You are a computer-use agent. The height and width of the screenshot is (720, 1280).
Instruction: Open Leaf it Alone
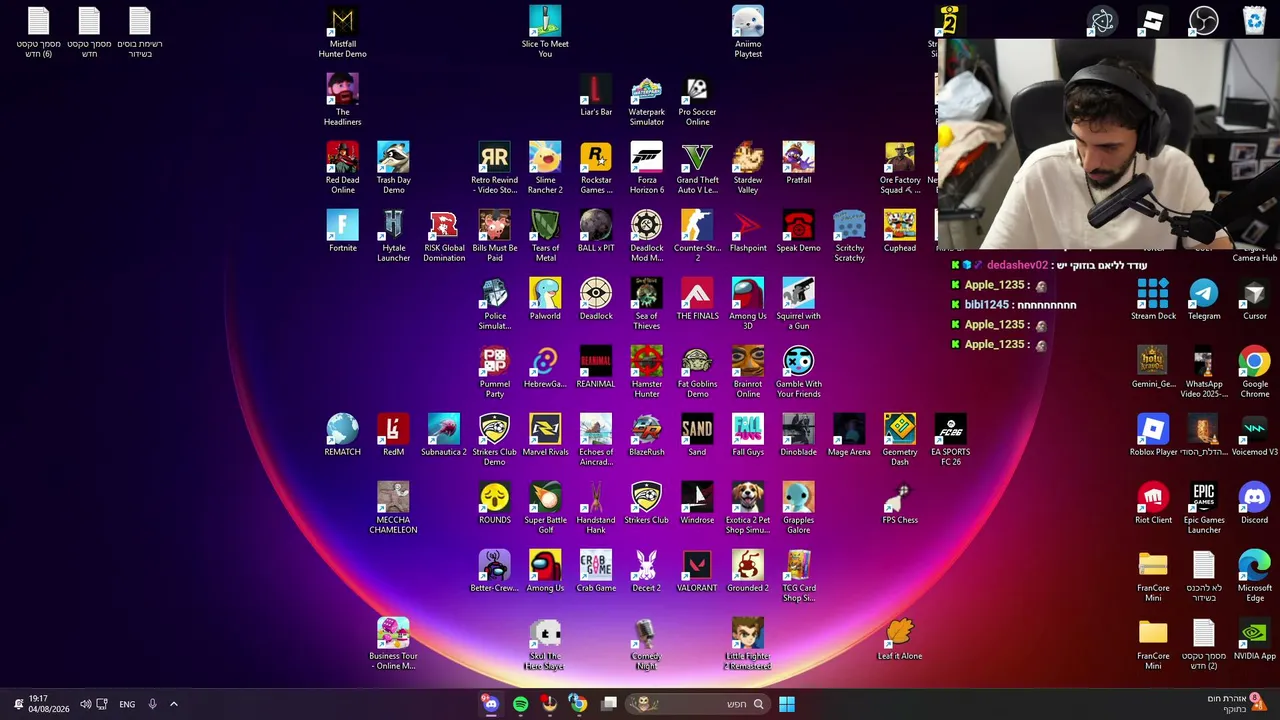900,639
